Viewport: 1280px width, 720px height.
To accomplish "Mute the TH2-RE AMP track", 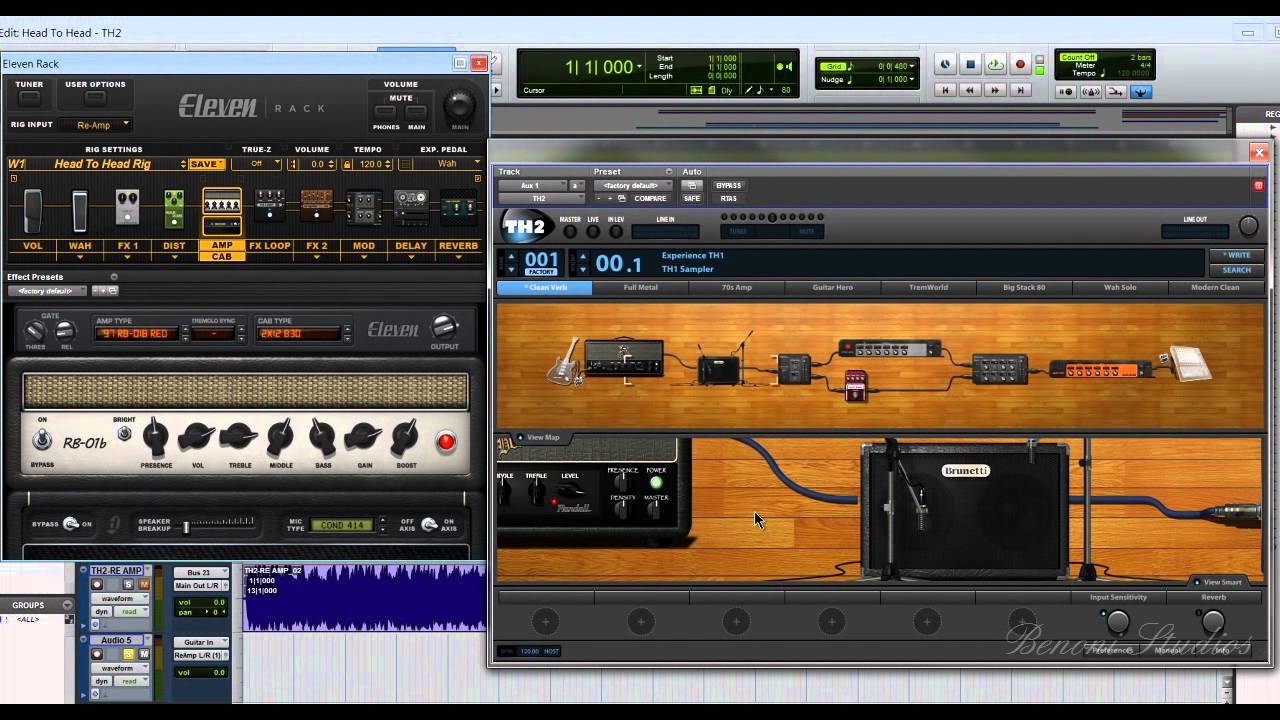I will pos(144,584).
